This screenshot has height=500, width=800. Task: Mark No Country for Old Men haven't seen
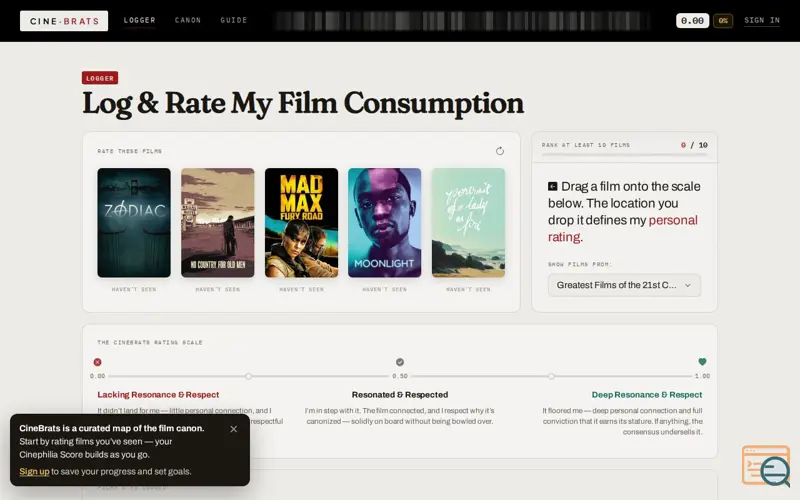point(218,289)
